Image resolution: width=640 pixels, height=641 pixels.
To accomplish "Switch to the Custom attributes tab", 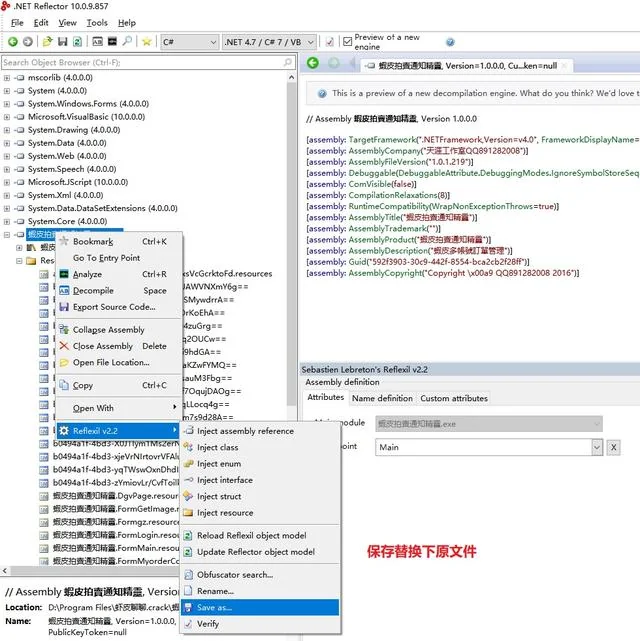I will click(x=454, y=398).
